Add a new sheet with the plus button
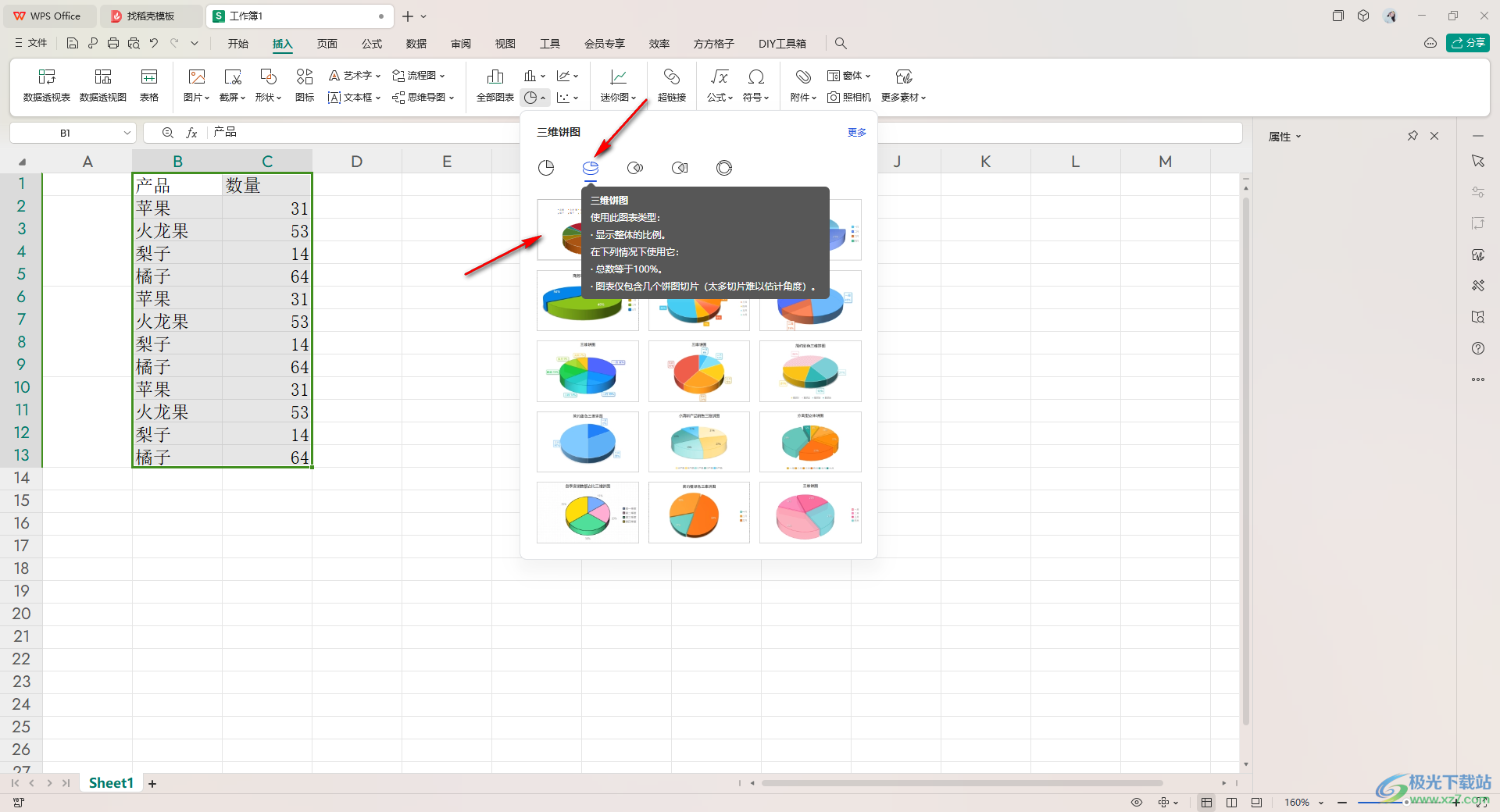This screenshot has height=812, width=1500. (152, 784)
